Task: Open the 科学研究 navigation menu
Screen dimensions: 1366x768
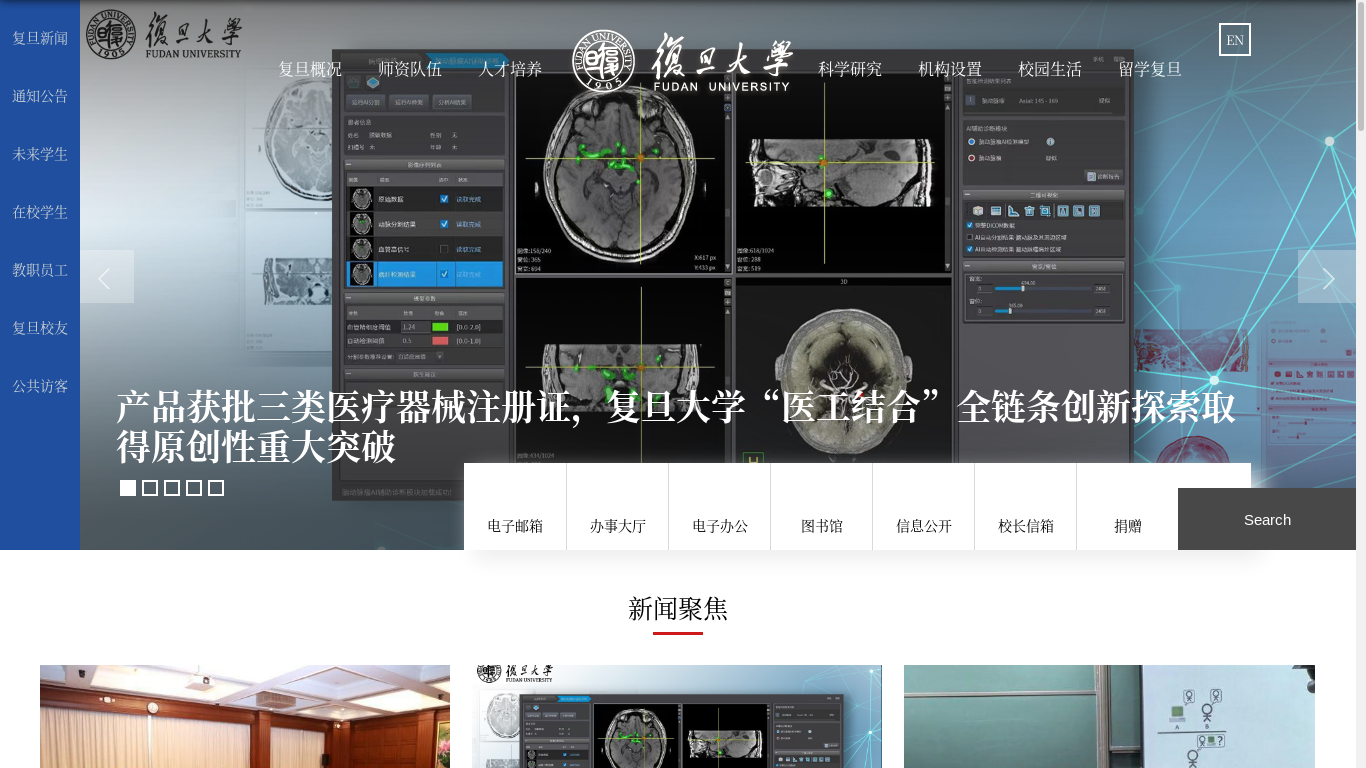Action: 850,69
